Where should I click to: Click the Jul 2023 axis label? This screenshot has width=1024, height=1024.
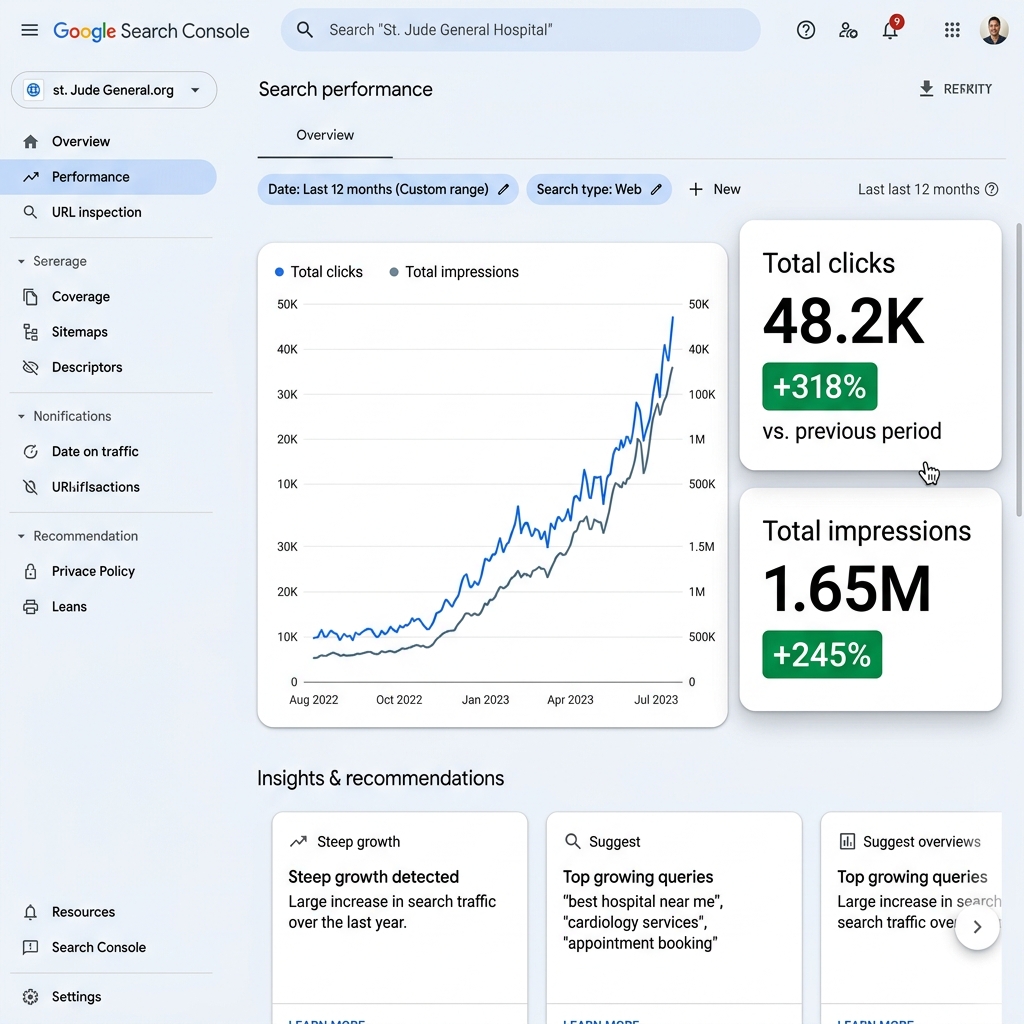(656, 700)
